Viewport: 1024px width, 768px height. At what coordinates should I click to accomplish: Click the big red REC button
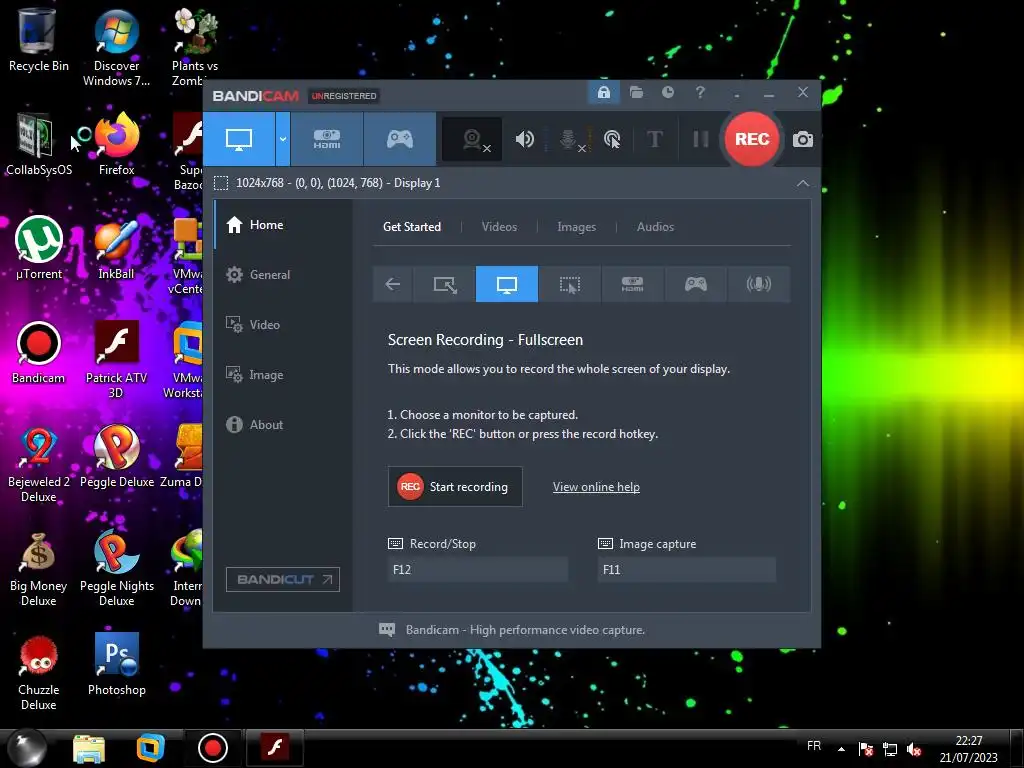point(752,139)
